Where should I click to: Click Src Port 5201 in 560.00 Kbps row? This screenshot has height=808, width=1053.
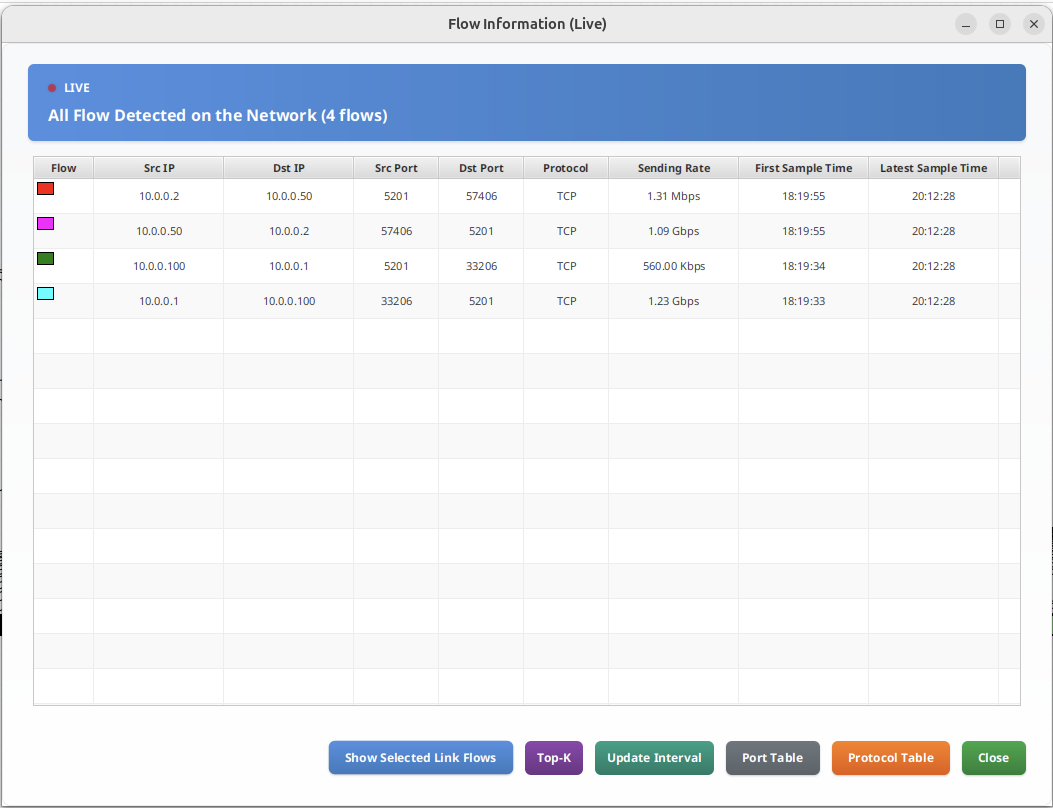coord(396,266)
